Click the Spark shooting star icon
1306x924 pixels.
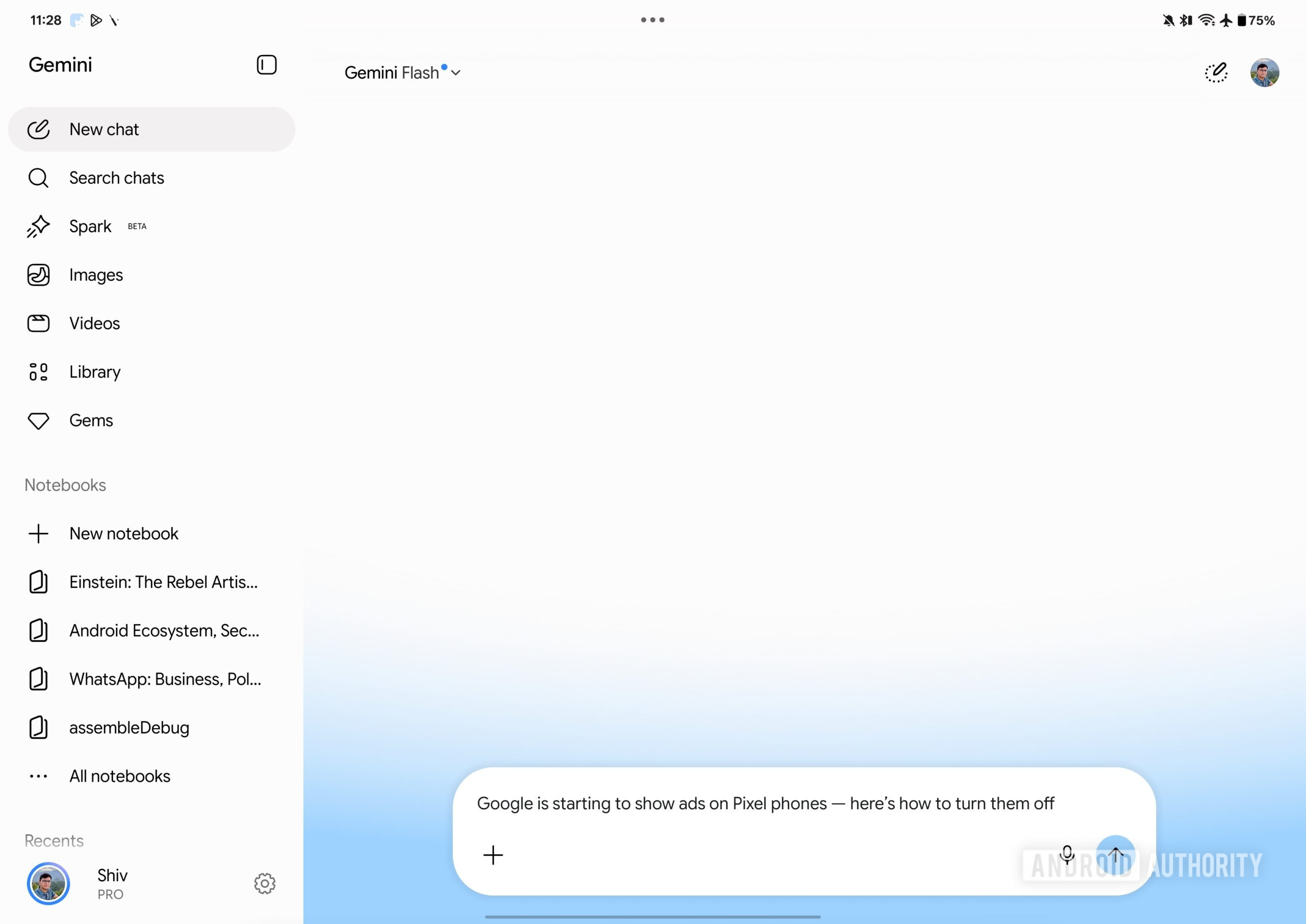click(x=38, y=227)
